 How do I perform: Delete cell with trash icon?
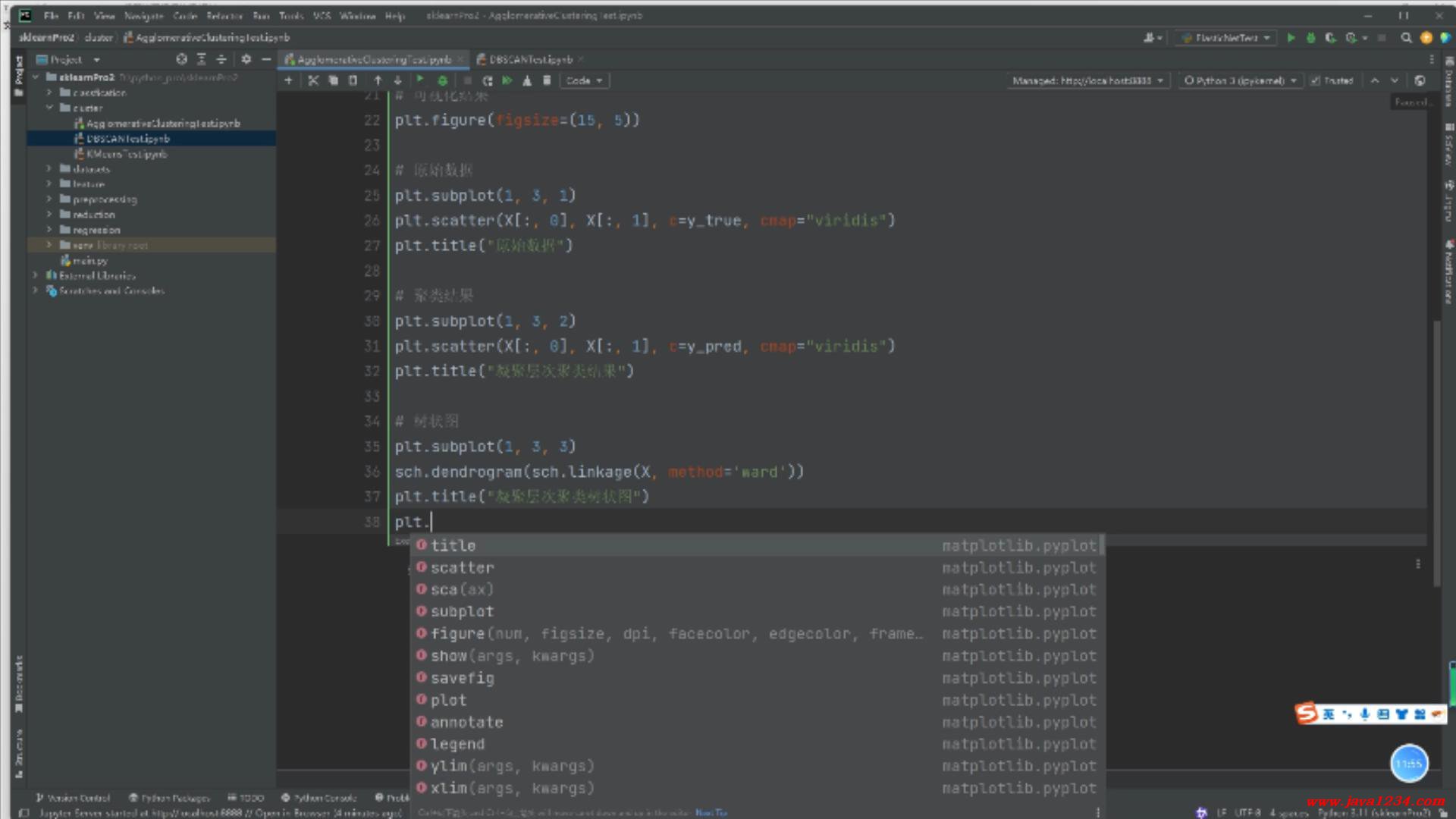(547, 80)
